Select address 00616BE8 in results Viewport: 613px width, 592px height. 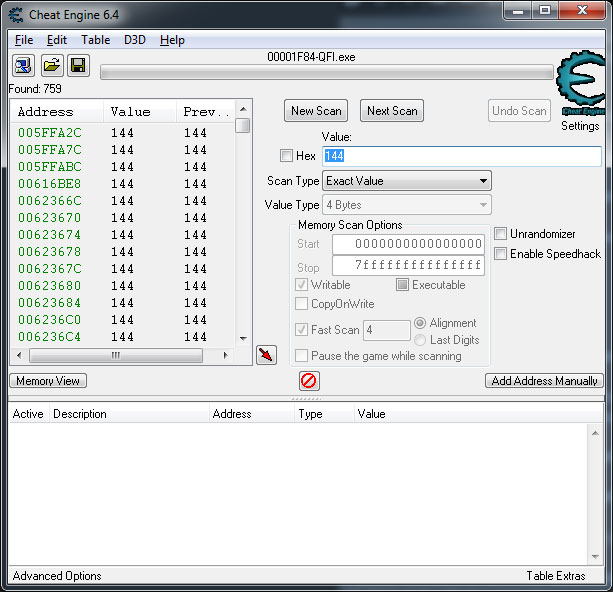[x=50, y=183]
